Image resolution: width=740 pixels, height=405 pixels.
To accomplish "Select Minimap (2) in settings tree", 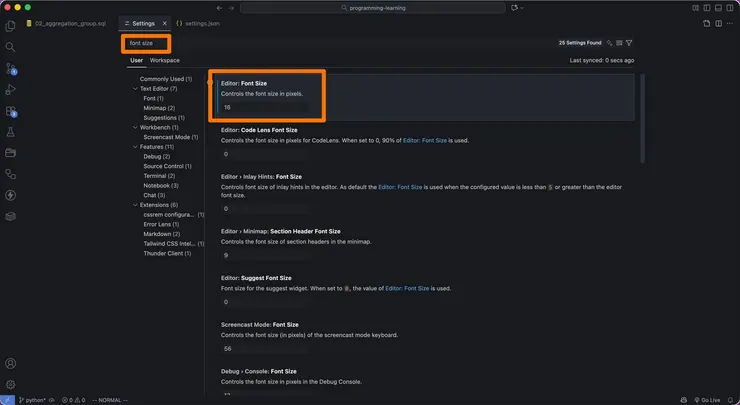I will click(x=159, y=108).
